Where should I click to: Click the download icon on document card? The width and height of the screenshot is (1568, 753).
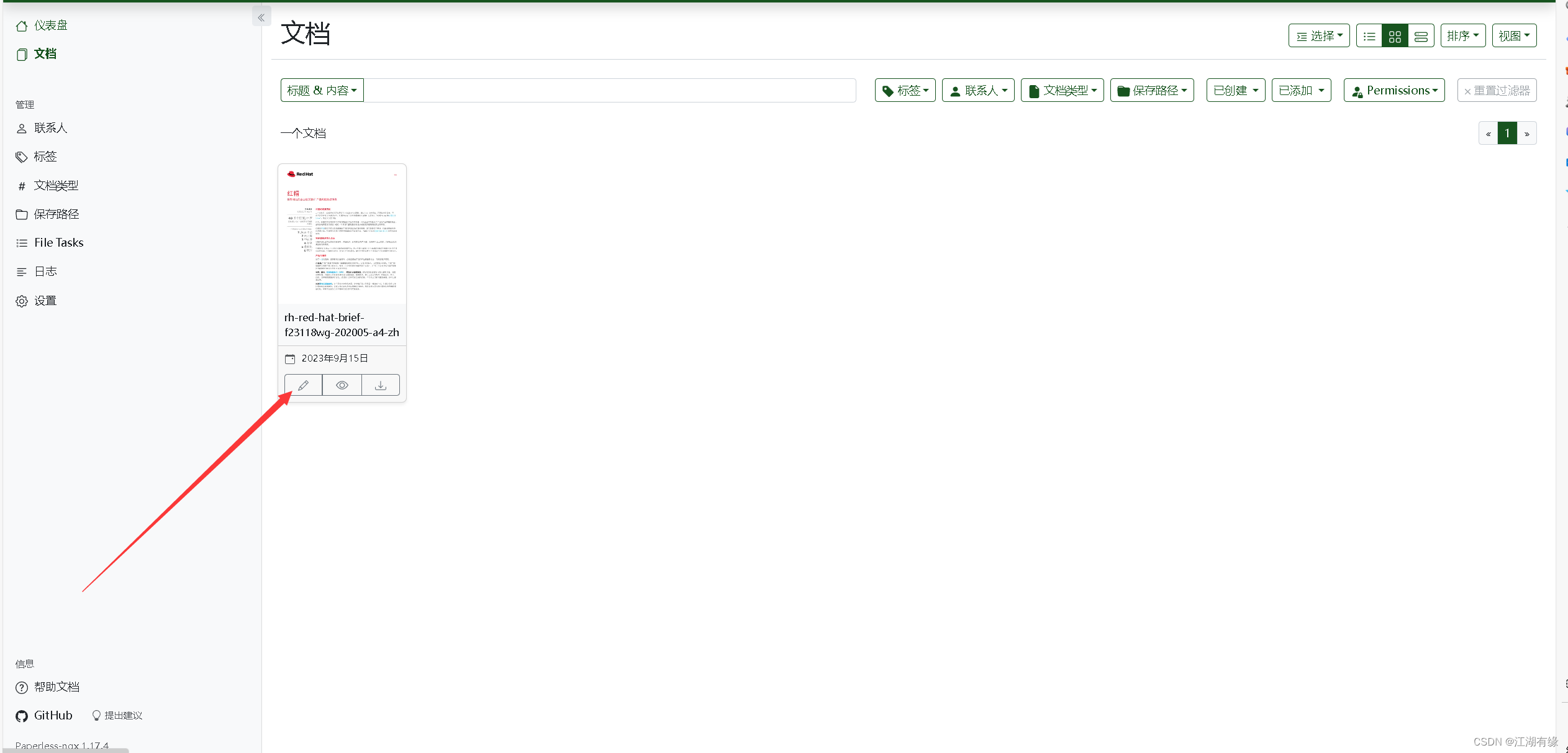click(381, 385)
